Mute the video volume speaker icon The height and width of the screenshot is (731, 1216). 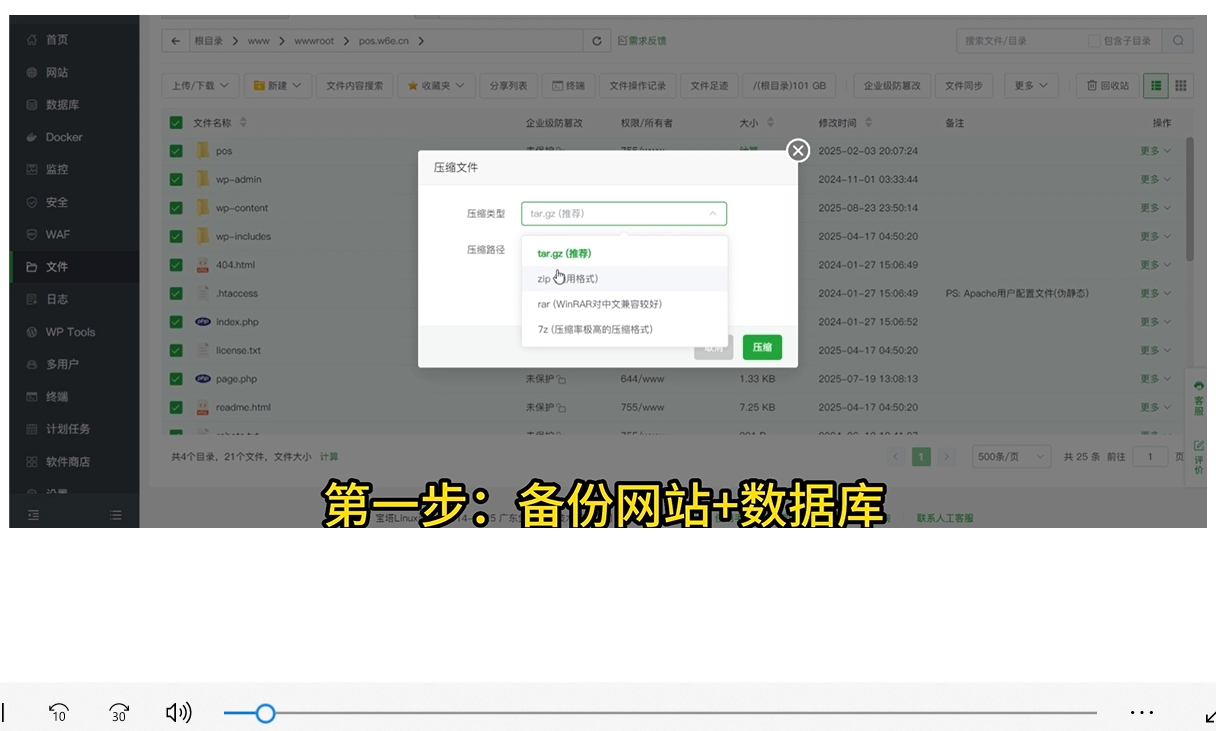pos(178,713)
